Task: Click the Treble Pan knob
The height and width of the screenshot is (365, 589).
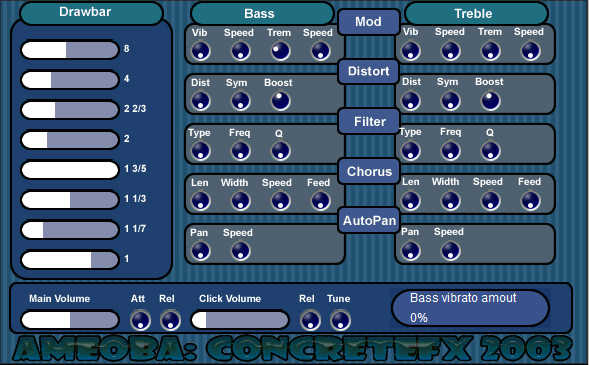Action: (x=411, y=250)
